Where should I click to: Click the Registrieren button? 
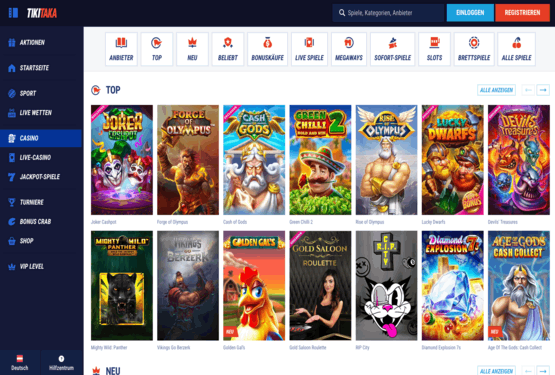pyautogui.click(x=522, y=13)
